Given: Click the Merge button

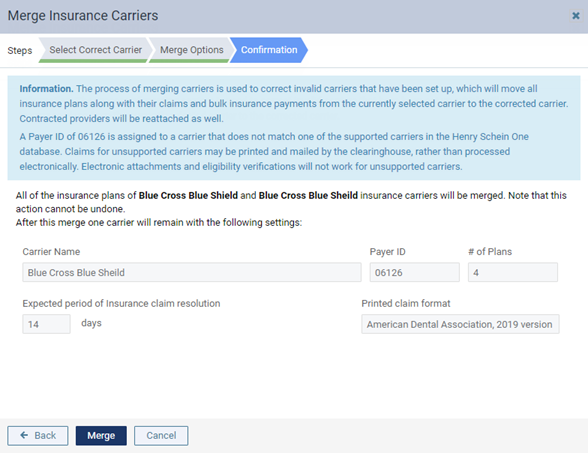Looking at the screenshot, I should click(101, 435).
